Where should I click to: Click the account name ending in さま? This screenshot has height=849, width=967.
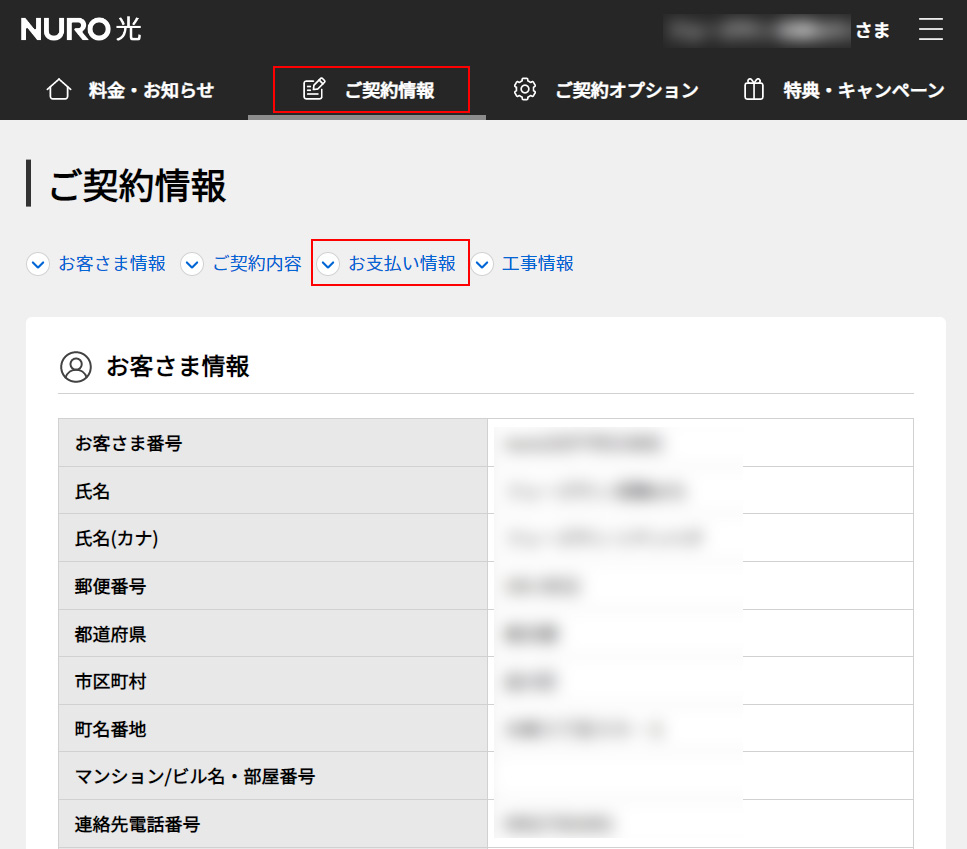click(x=778, y=30)
